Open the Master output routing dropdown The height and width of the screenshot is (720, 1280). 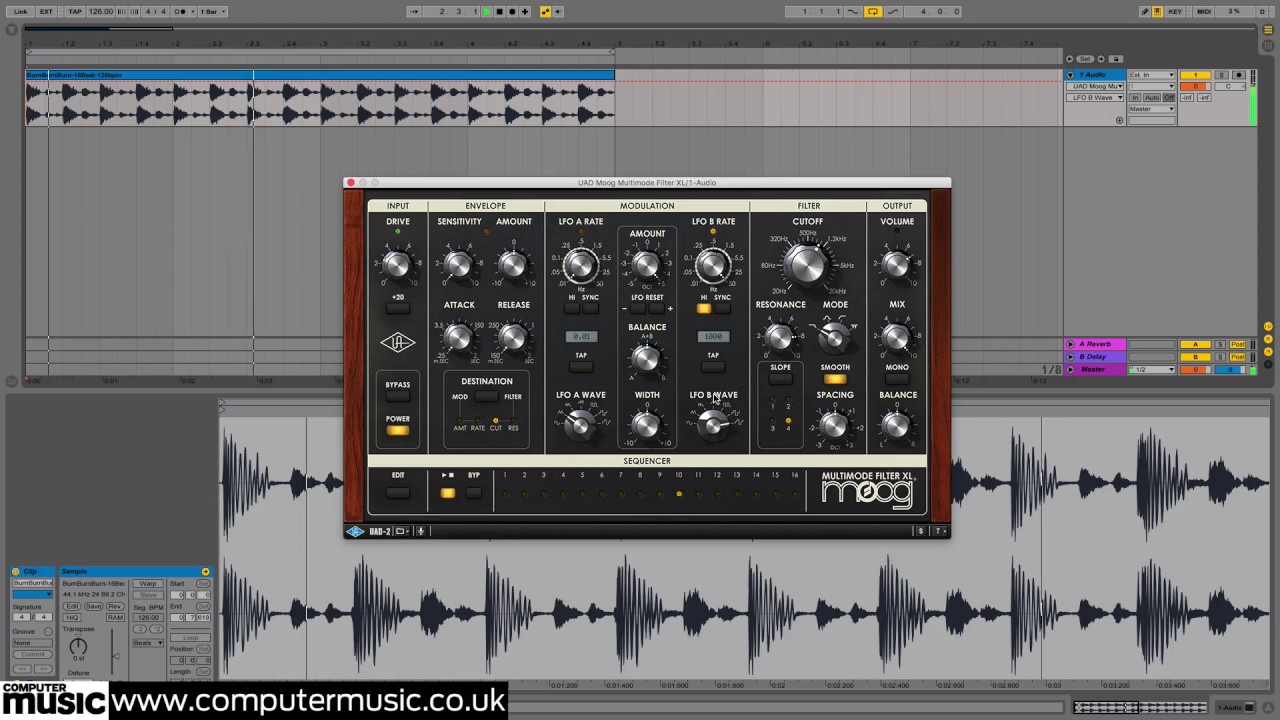pos(1151,109)
